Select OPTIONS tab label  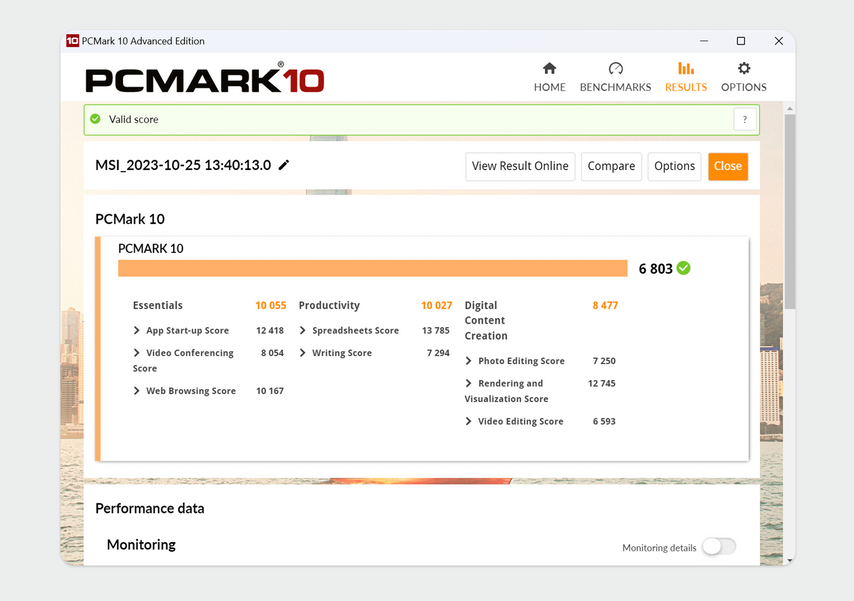click(x=743, y=87)
